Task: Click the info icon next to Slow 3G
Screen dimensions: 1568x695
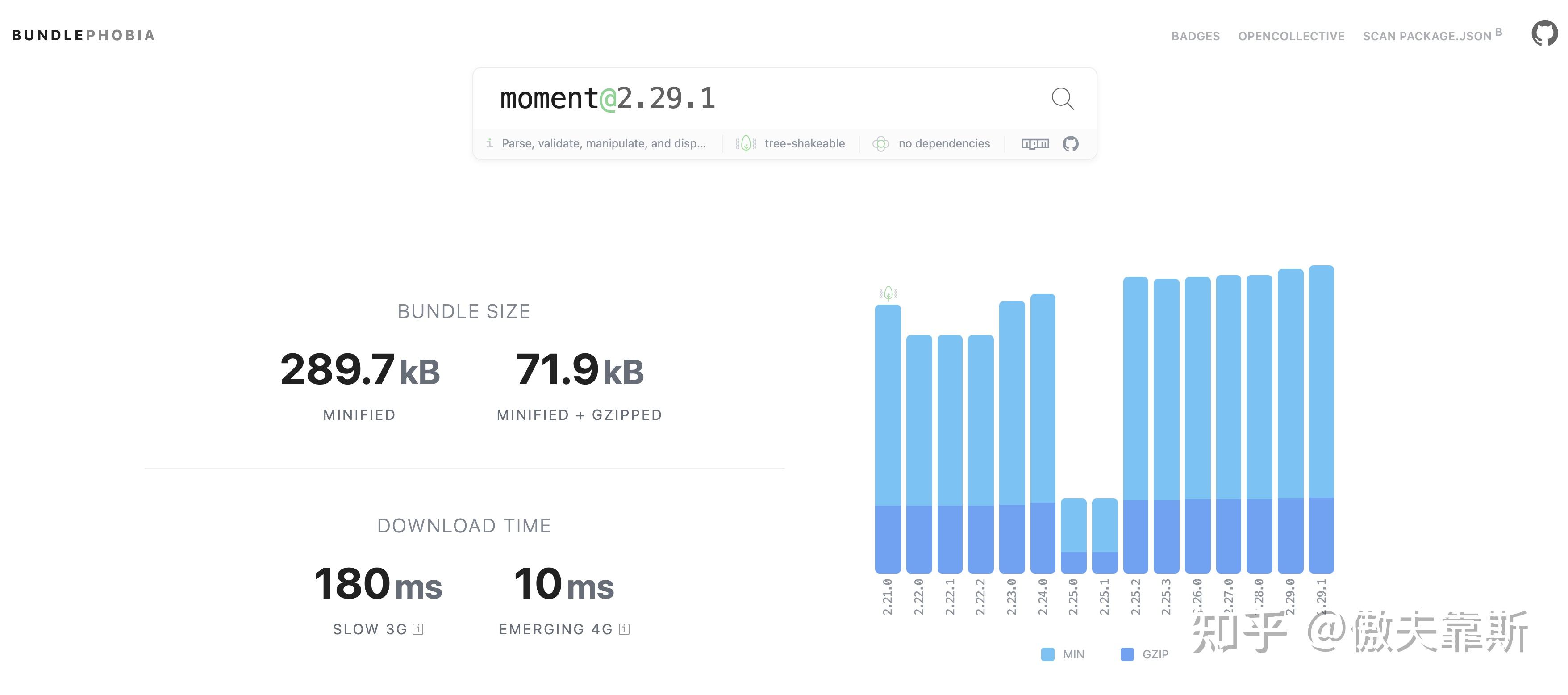Action: 418,629
